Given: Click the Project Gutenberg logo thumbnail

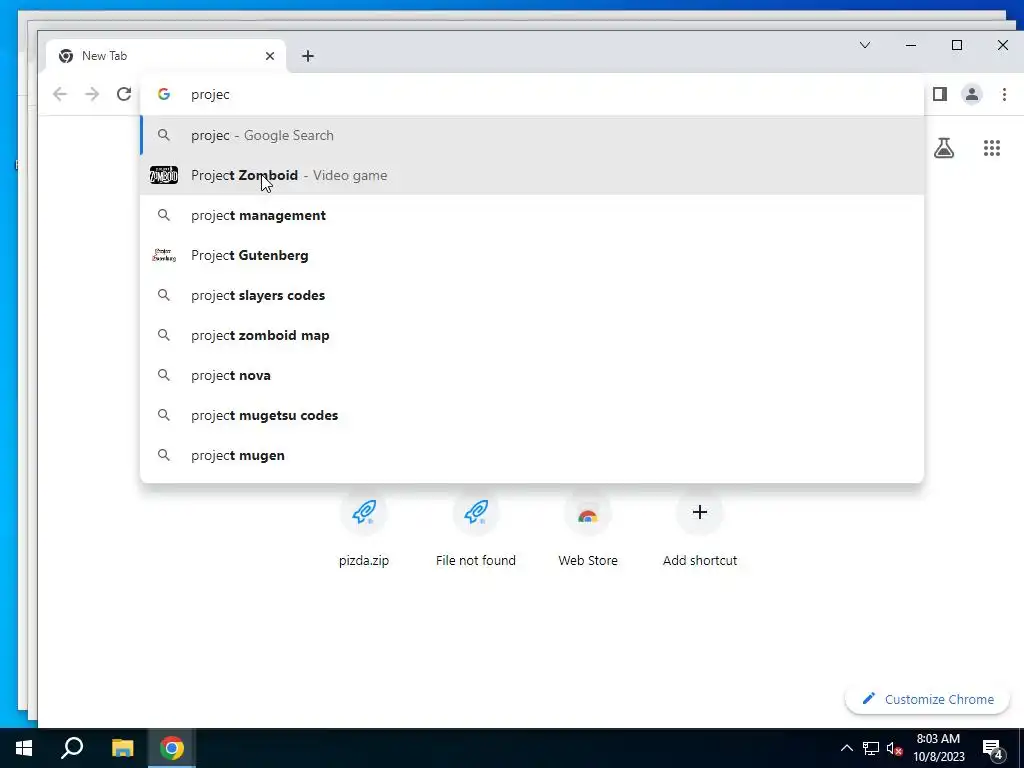Looking at the screenshot, I should pos(164,255).
